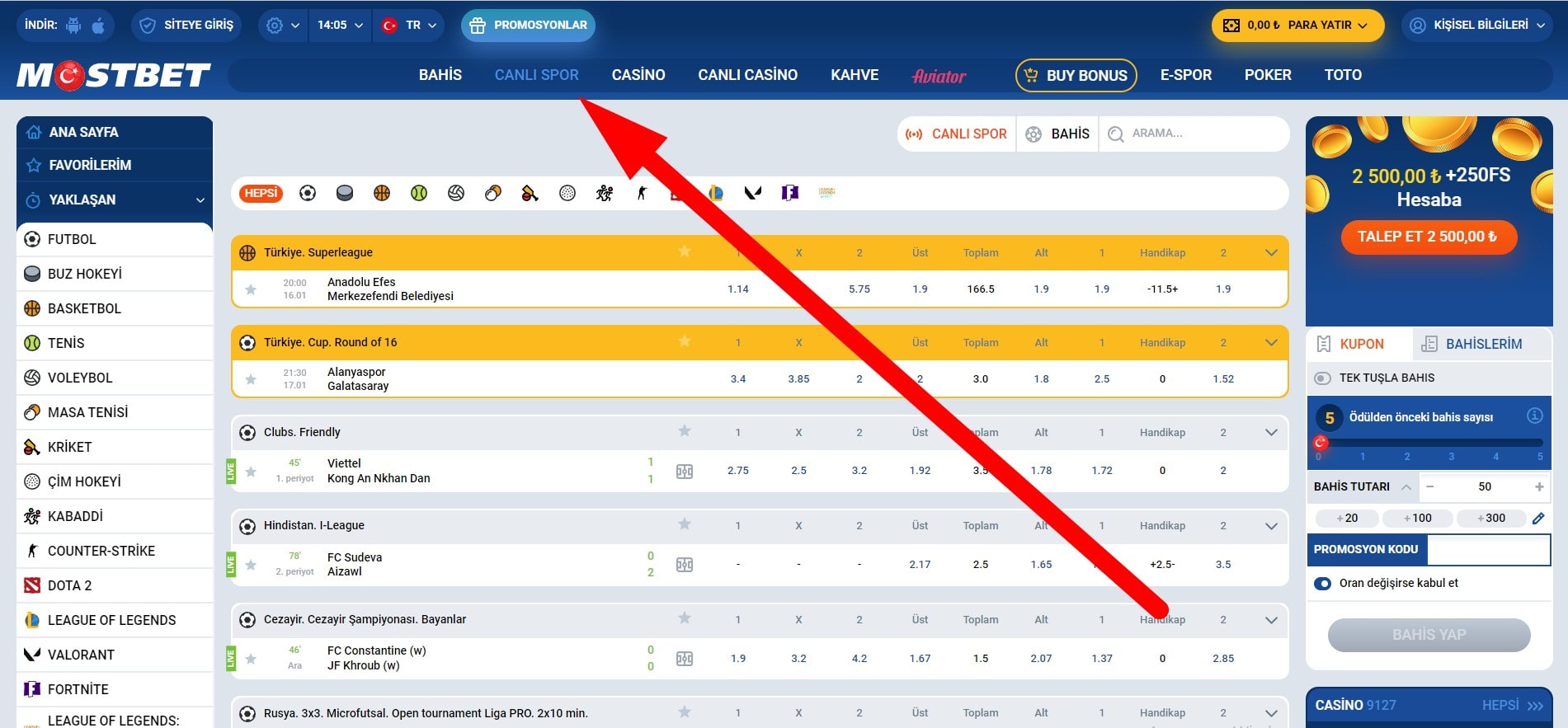Select the green tennis ball filter icon
1568x728 pixels.
pyautogui.click(x=419, y=193)
